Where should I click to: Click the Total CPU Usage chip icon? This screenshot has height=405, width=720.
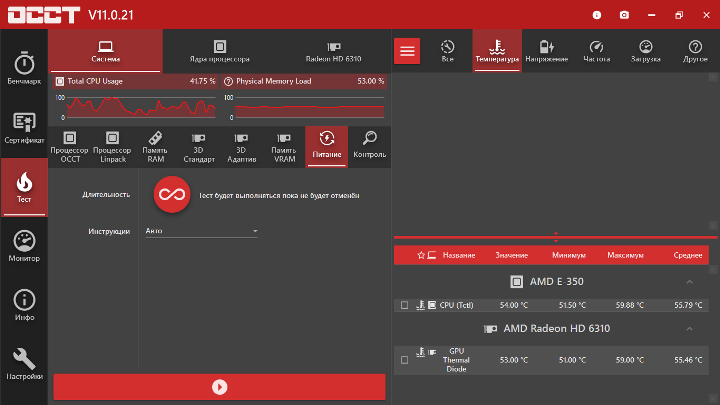60,81
